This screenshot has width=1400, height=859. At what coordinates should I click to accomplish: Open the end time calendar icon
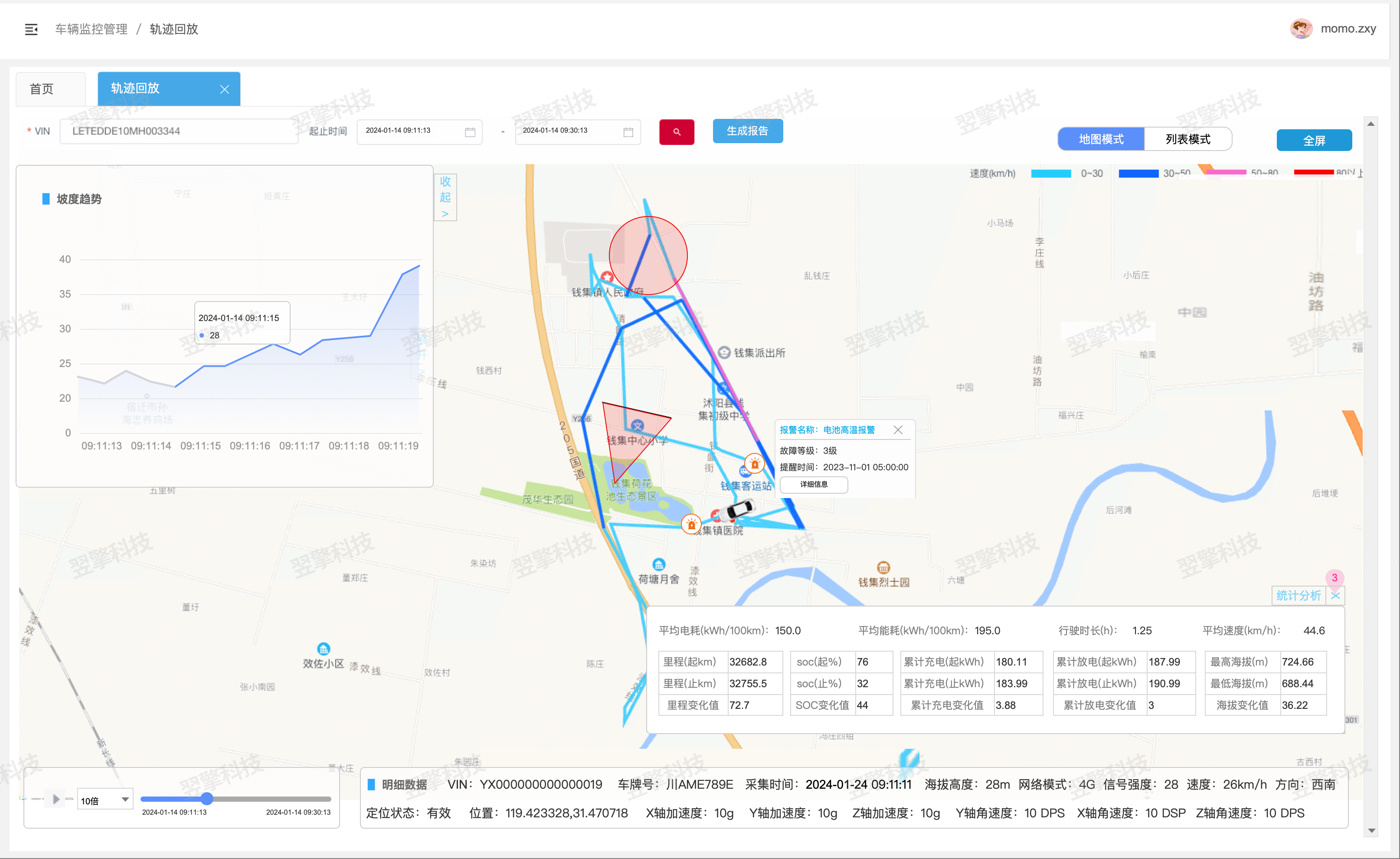click(628, 132)
